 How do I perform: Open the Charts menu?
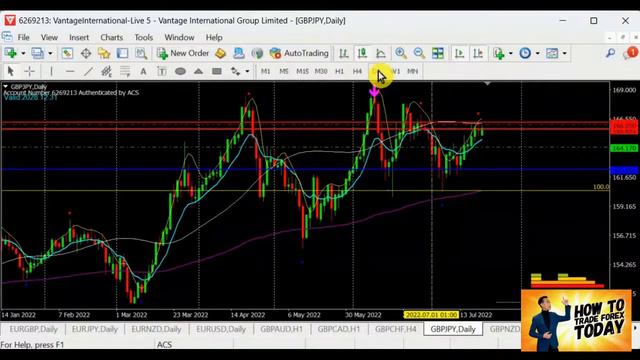point(111,37)
